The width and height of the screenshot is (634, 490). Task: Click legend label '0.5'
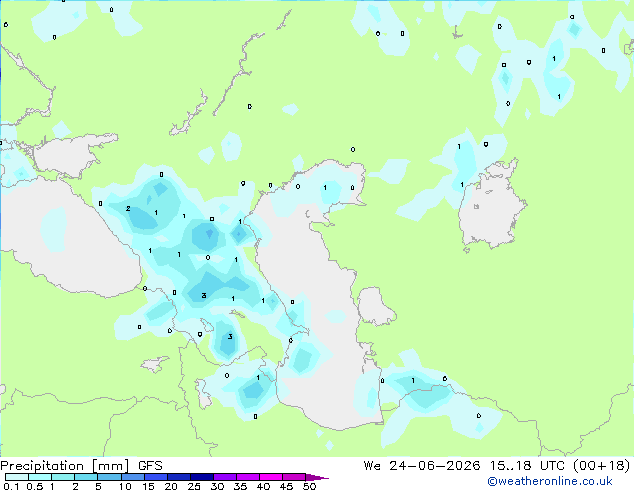click(35, 486)
